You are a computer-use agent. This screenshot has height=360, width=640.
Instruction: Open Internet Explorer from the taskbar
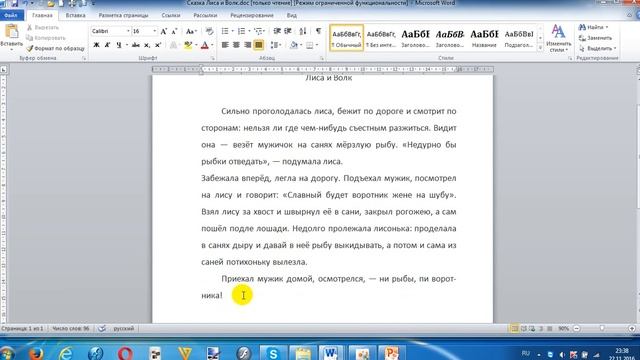point(66,353)
